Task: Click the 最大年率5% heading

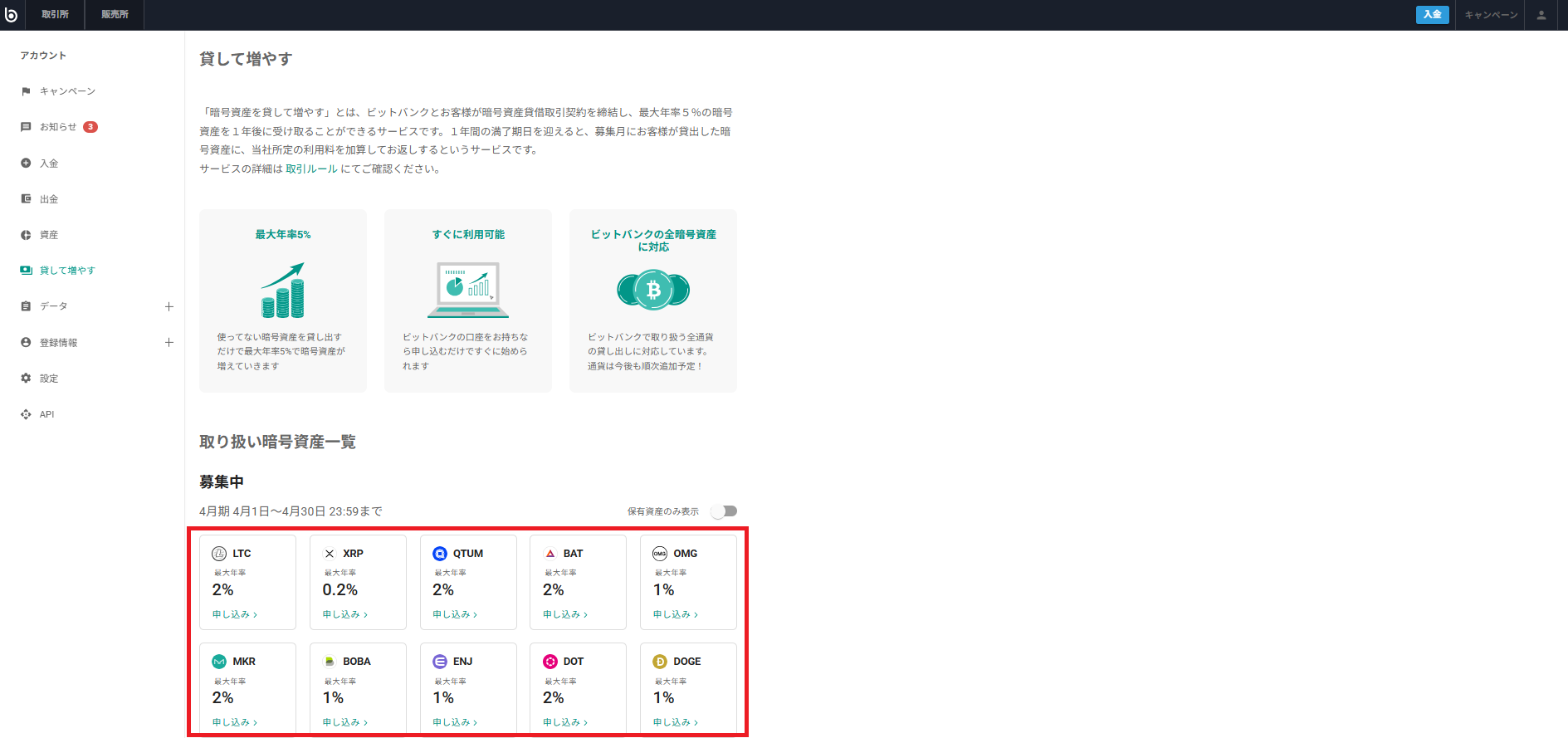Action: [x=283, y=235]
